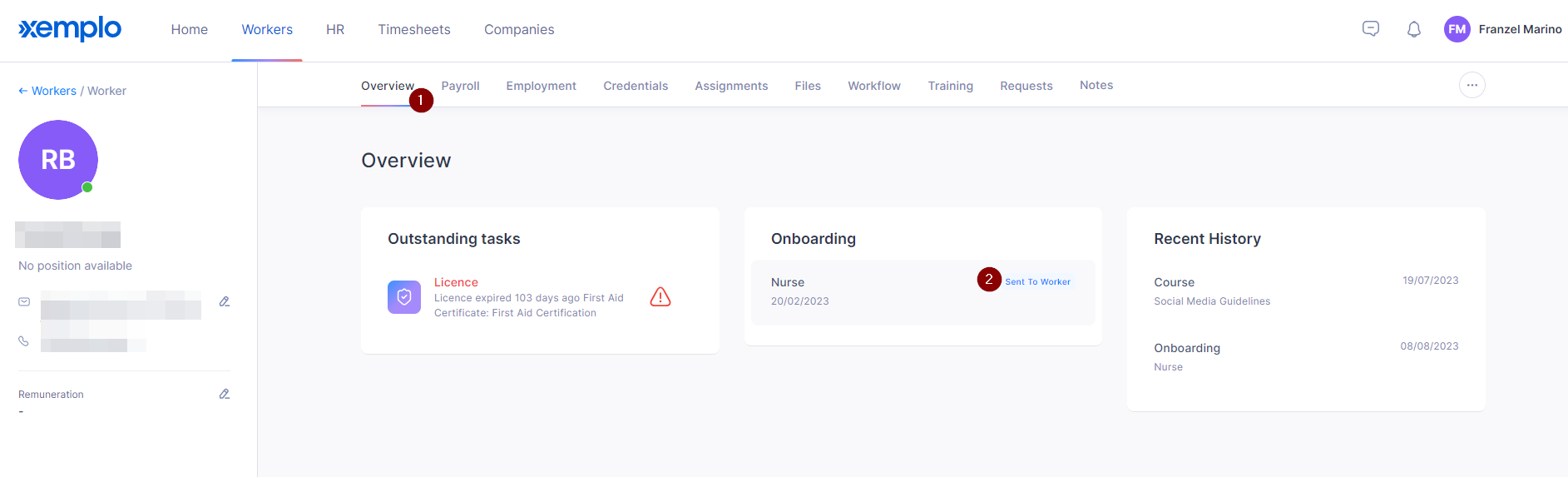Open the Licence outstanding task link
Viewport: 1568px width, 477px height.
pyautogui.click(x=456, y=282)
